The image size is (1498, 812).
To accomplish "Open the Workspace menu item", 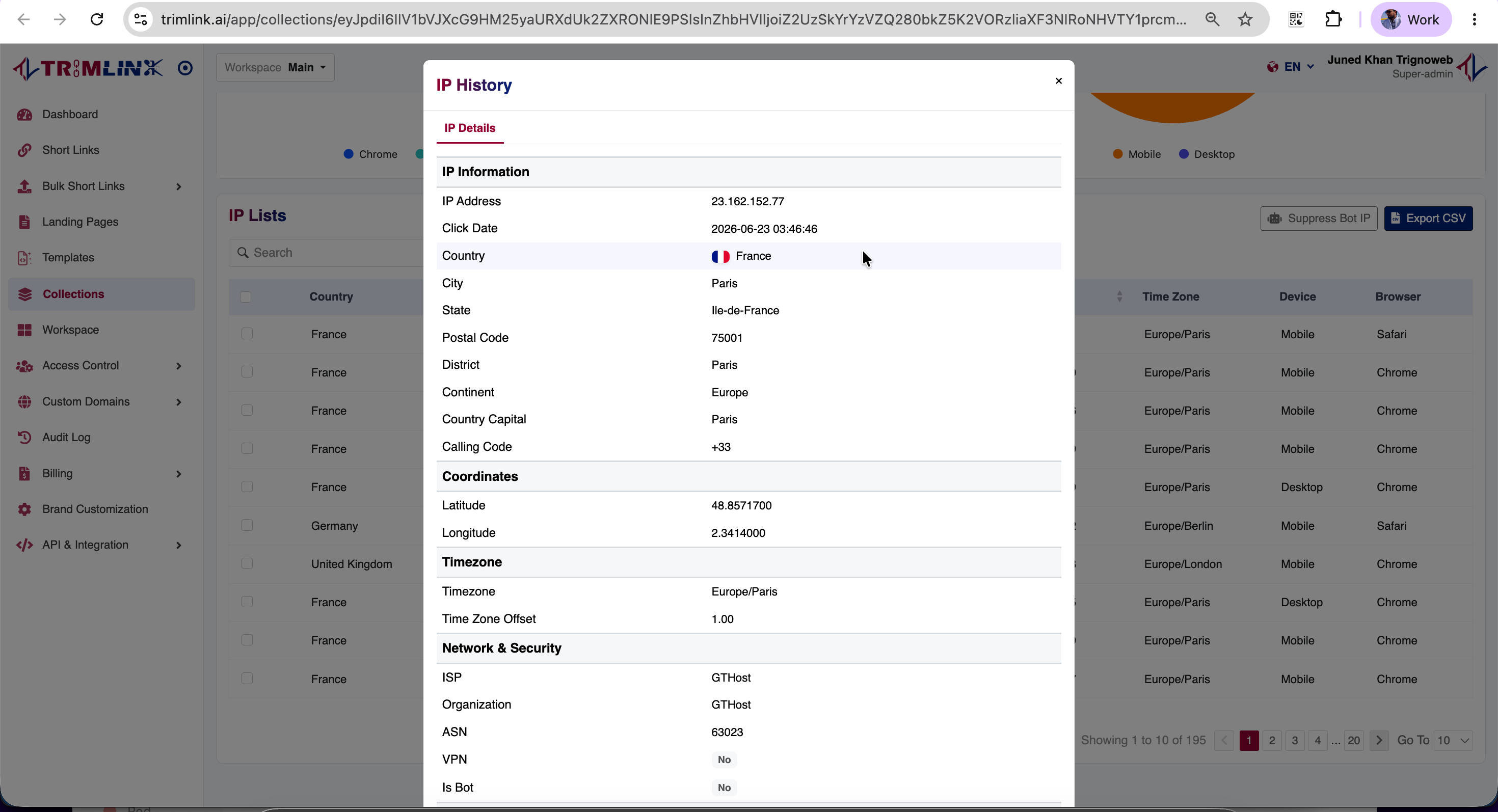I will 102,330.
